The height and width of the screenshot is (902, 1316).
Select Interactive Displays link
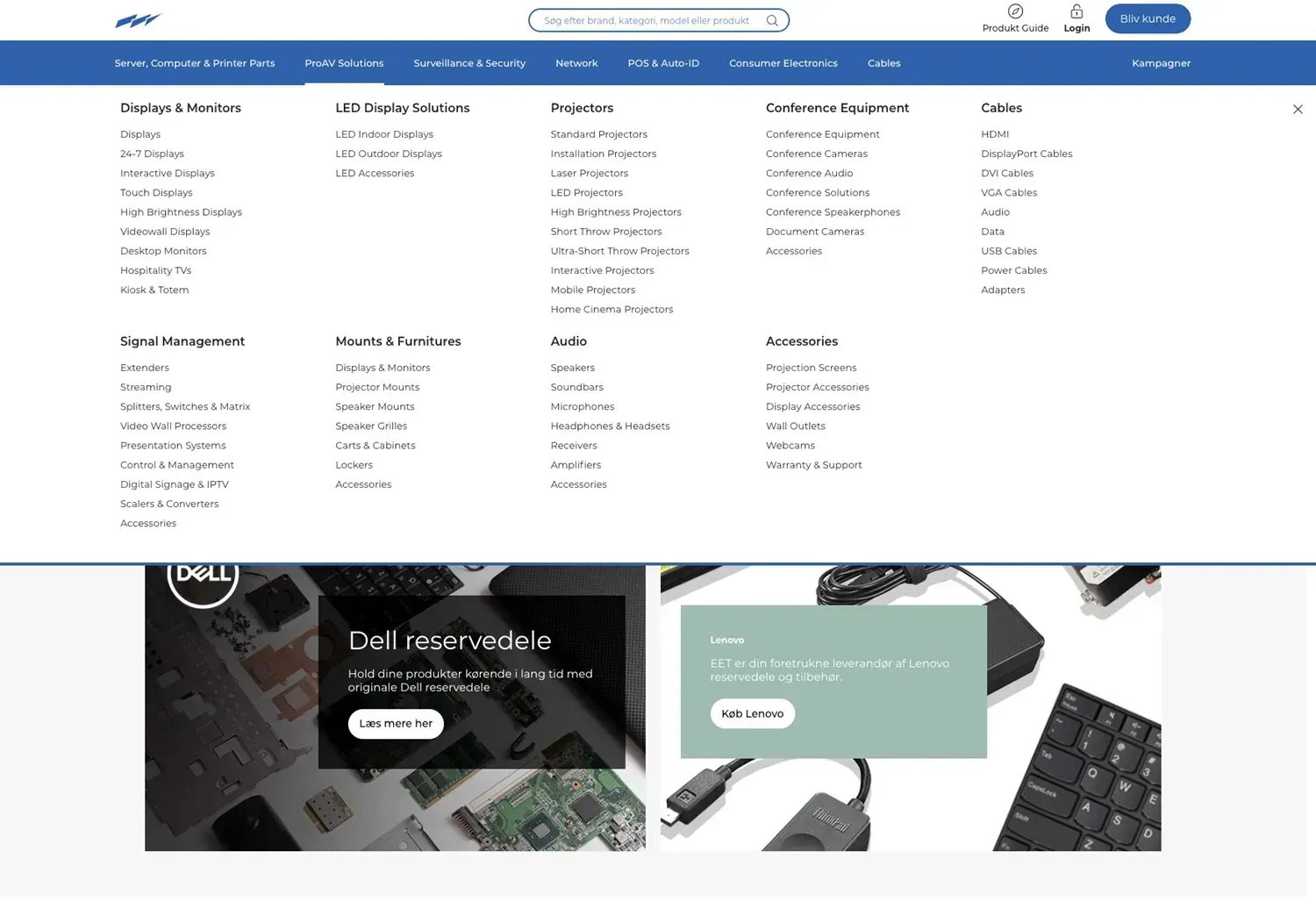[x=168, y=173]
